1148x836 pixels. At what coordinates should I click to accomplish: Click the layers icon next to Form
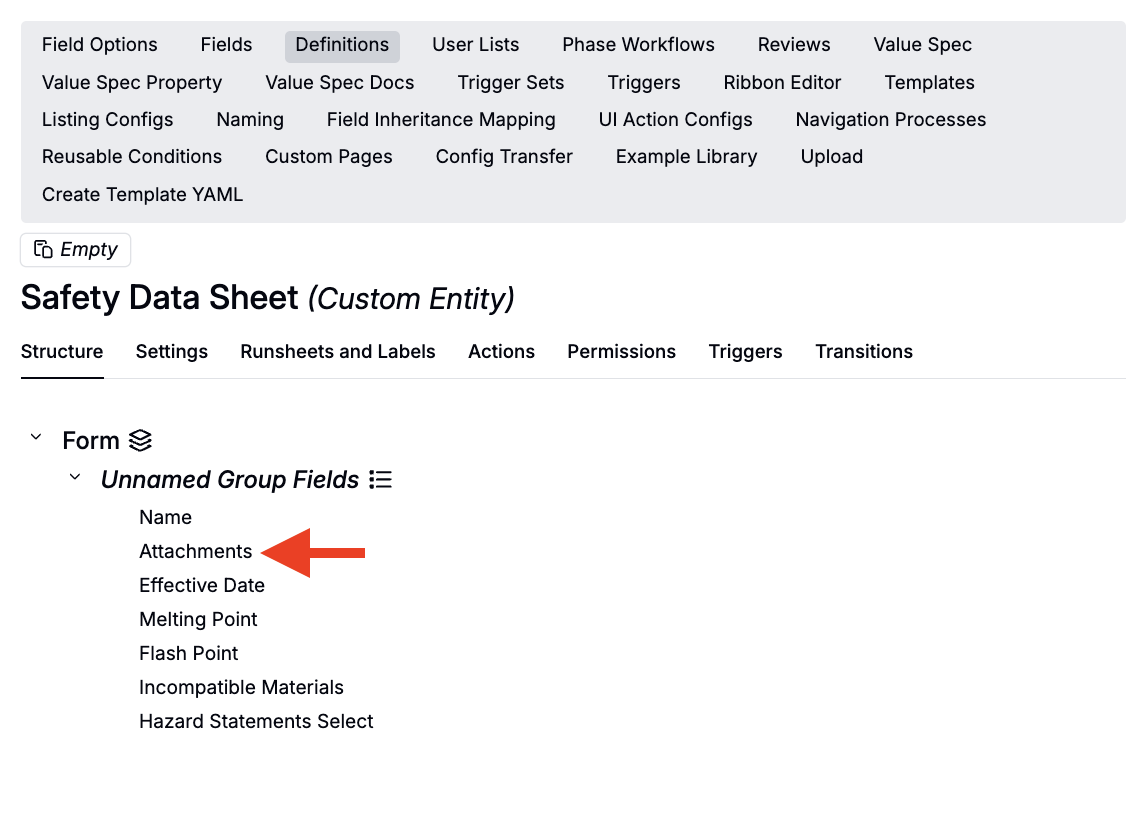pyautogui.click(x=141, y=440)
